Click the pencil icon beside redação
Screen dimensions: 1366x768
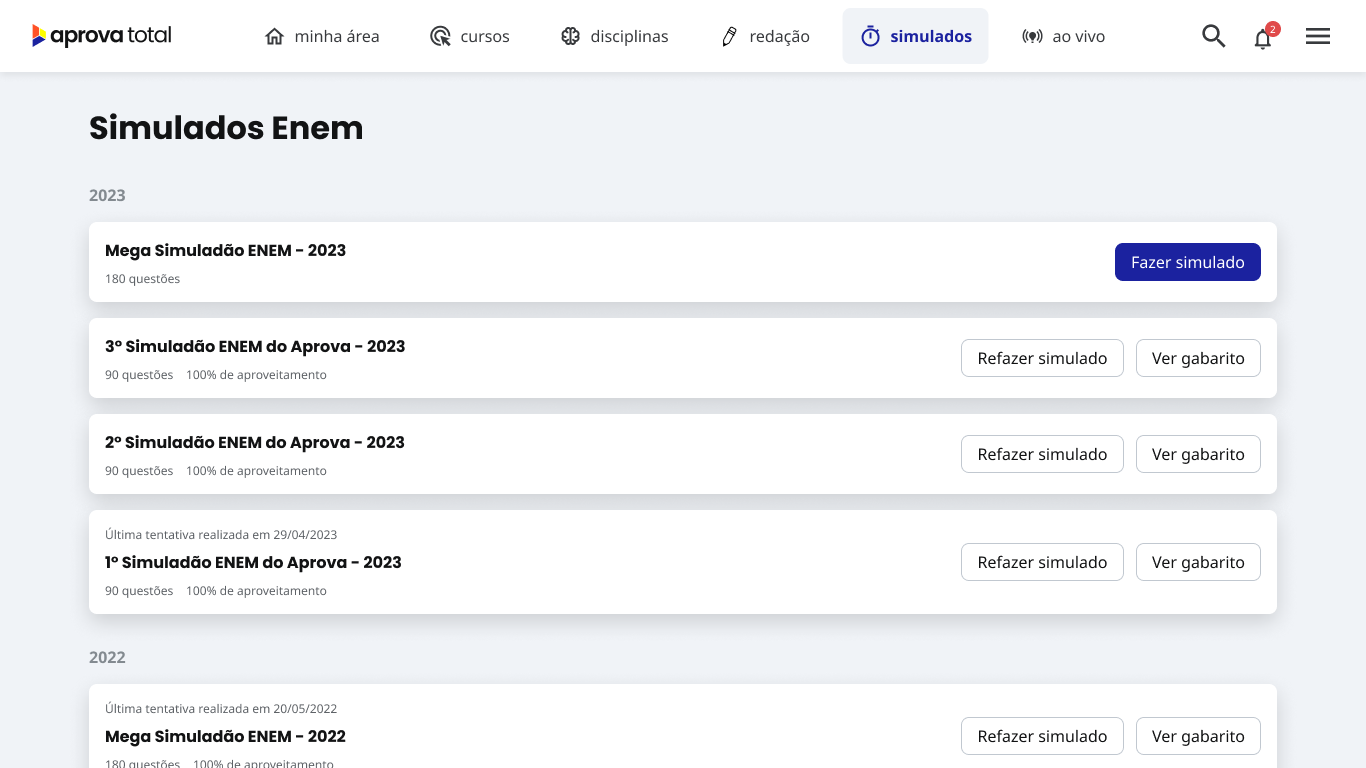pyautogui.click(x=730, y=36)
